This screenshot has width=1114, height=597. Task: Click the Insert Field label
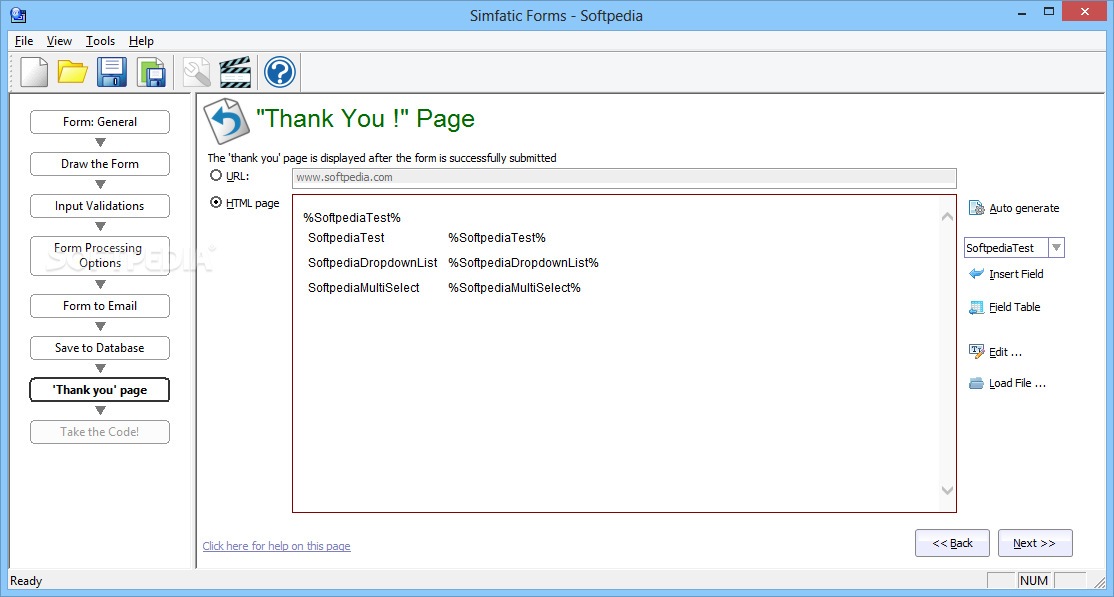coord(1016,274)
